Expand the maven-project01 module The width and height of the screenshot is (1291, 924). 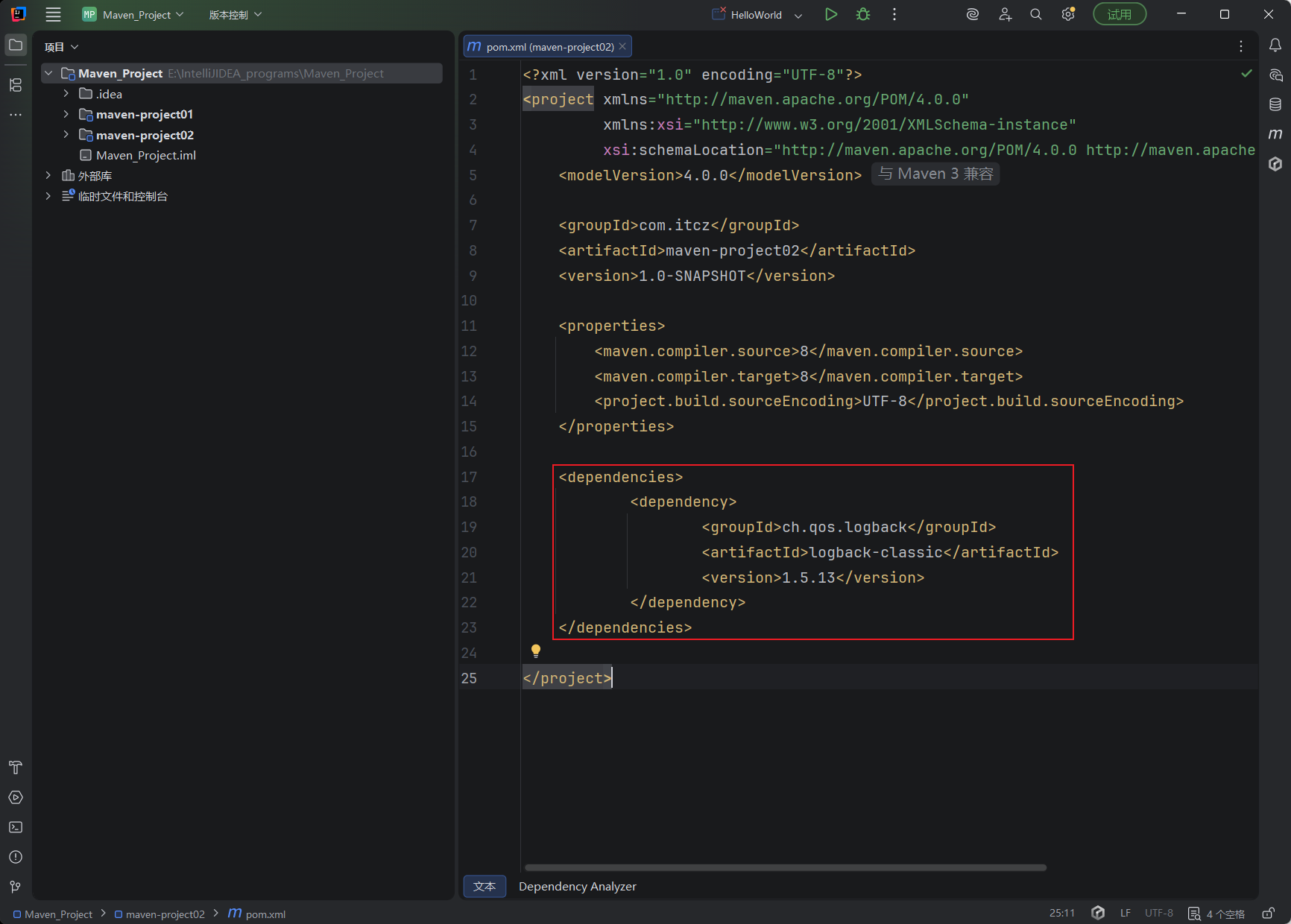pyautogui.click(x=66, y=114)
